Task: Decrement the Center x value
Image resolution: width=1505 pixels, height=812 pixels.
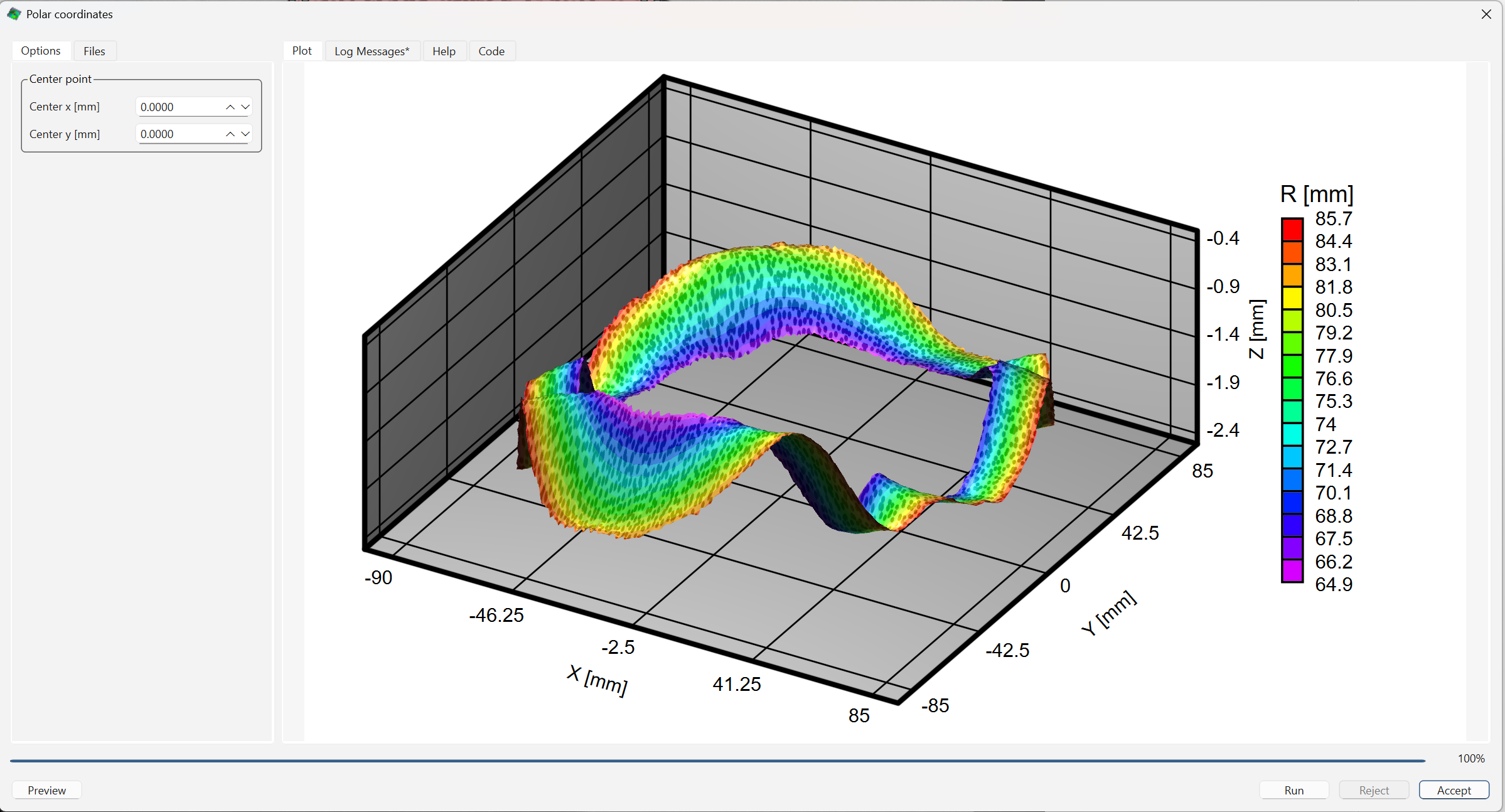Action: (x=245, y=107)
